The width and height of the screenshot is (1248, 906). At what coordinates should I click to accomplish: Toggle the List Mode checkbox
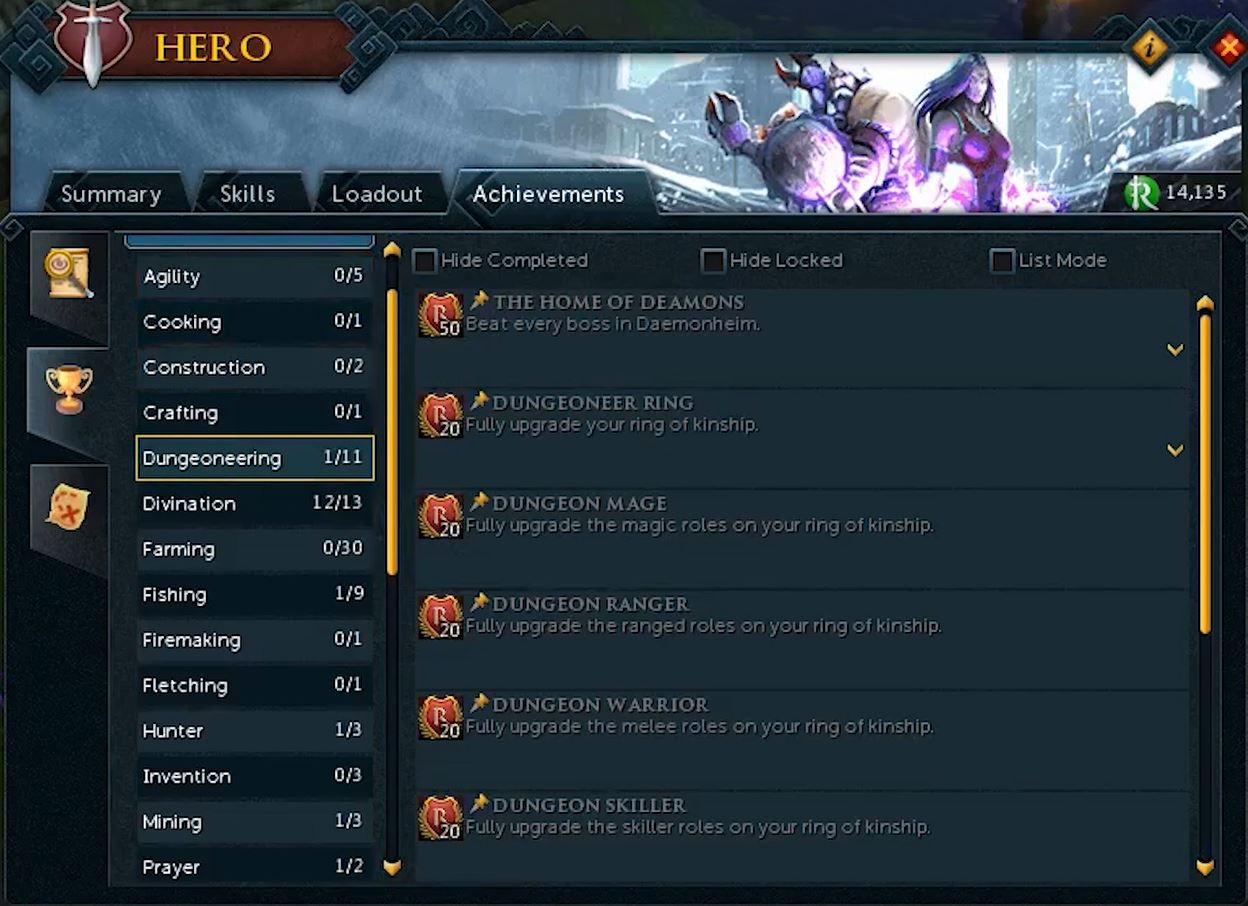tap(1002, 261)
